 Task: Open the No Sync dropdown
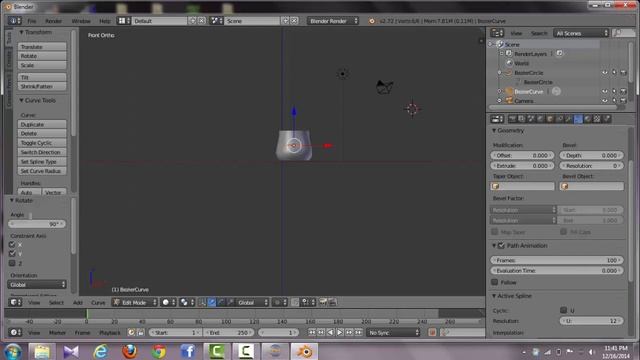(393, 333)
